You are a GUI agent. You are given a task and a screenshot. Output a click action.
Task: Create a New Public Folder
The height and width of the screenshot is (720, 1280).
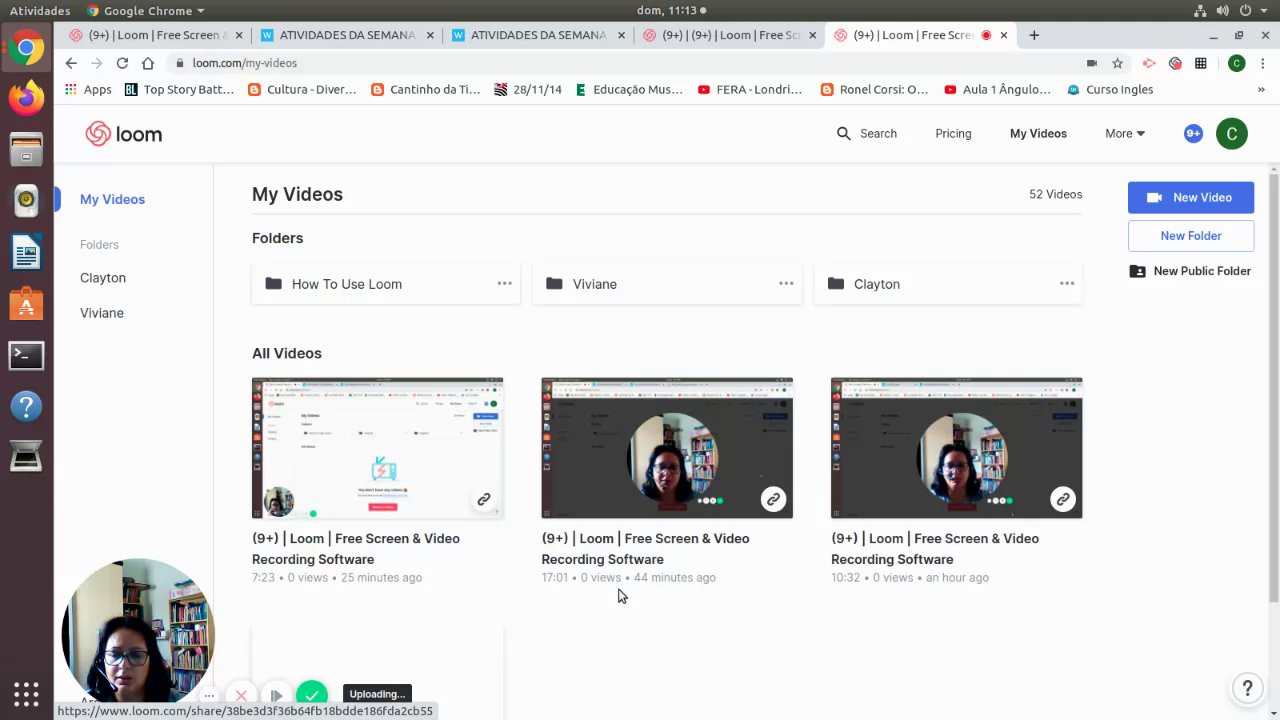pos(1191,271)
